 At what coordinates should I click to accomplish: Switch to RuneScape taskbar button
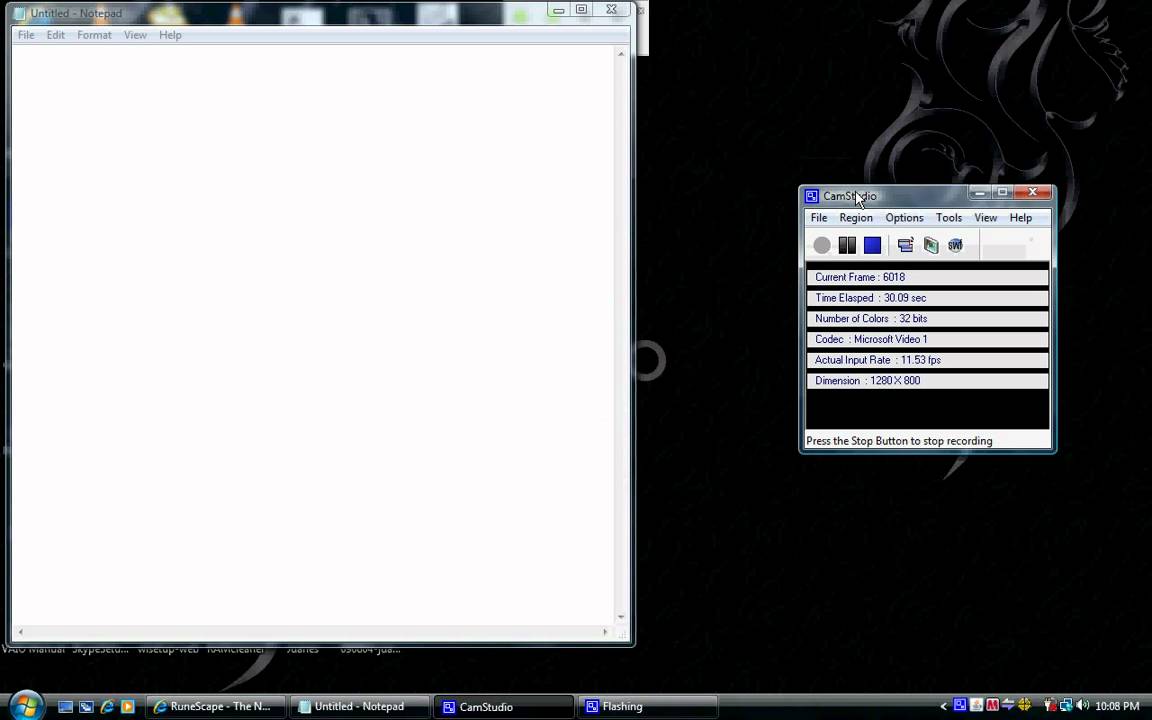[215, 707]
